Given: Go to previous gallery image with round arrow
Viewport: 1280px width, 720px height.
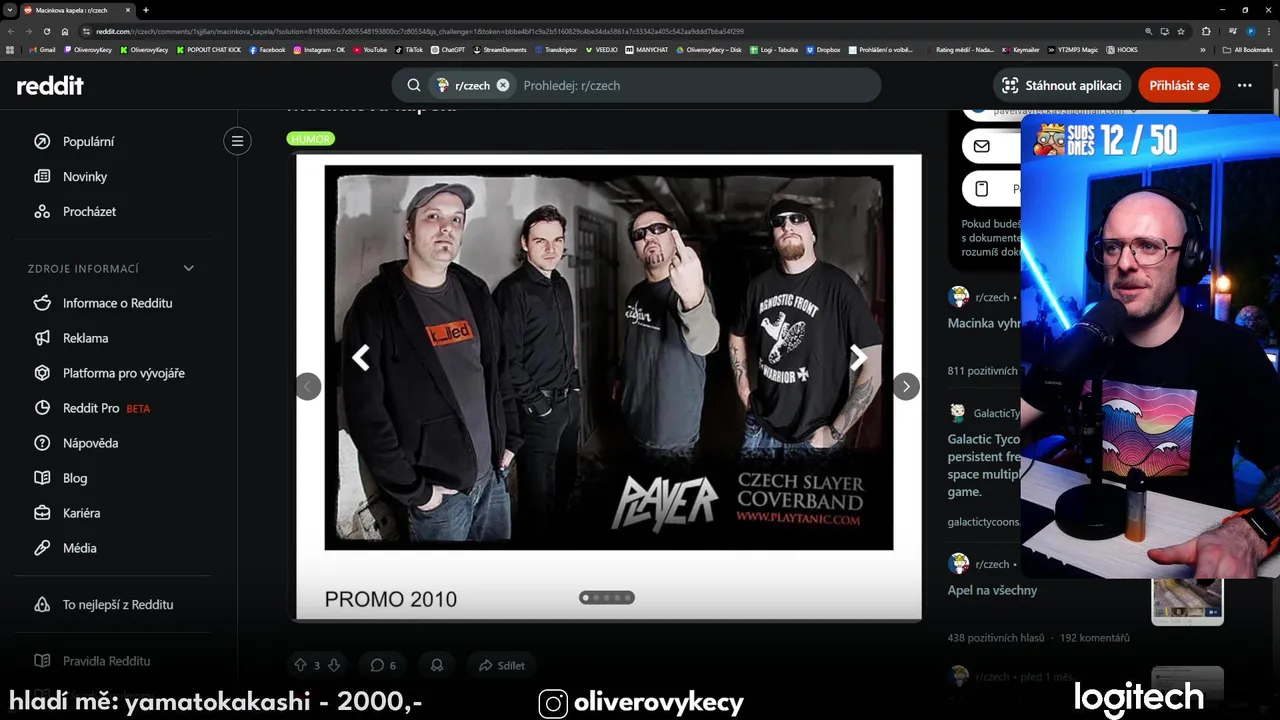Looking at the screenshot, I should pos(308,386).
